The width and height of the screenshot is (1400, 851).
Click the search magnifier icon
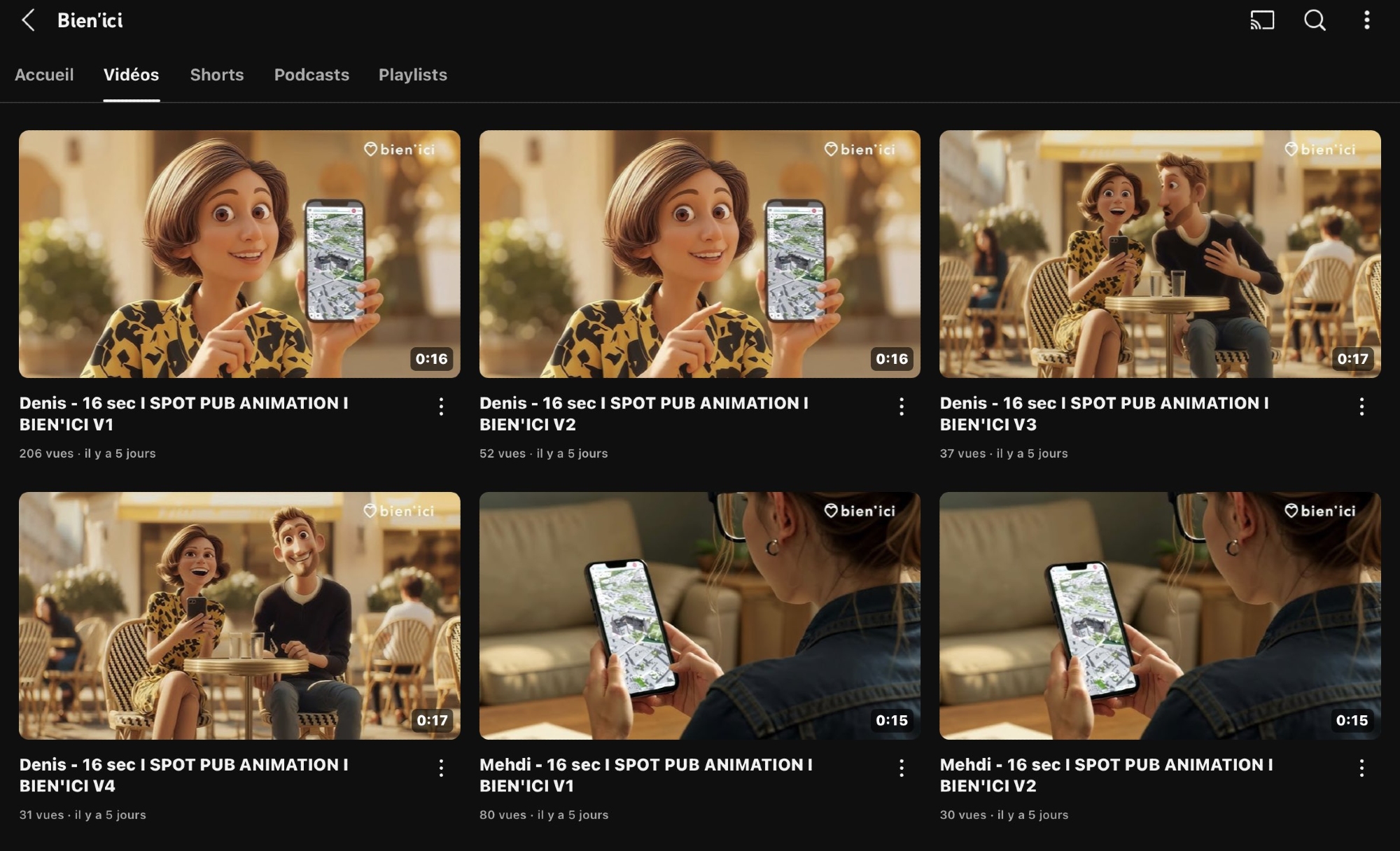(x=1315, y=20)
